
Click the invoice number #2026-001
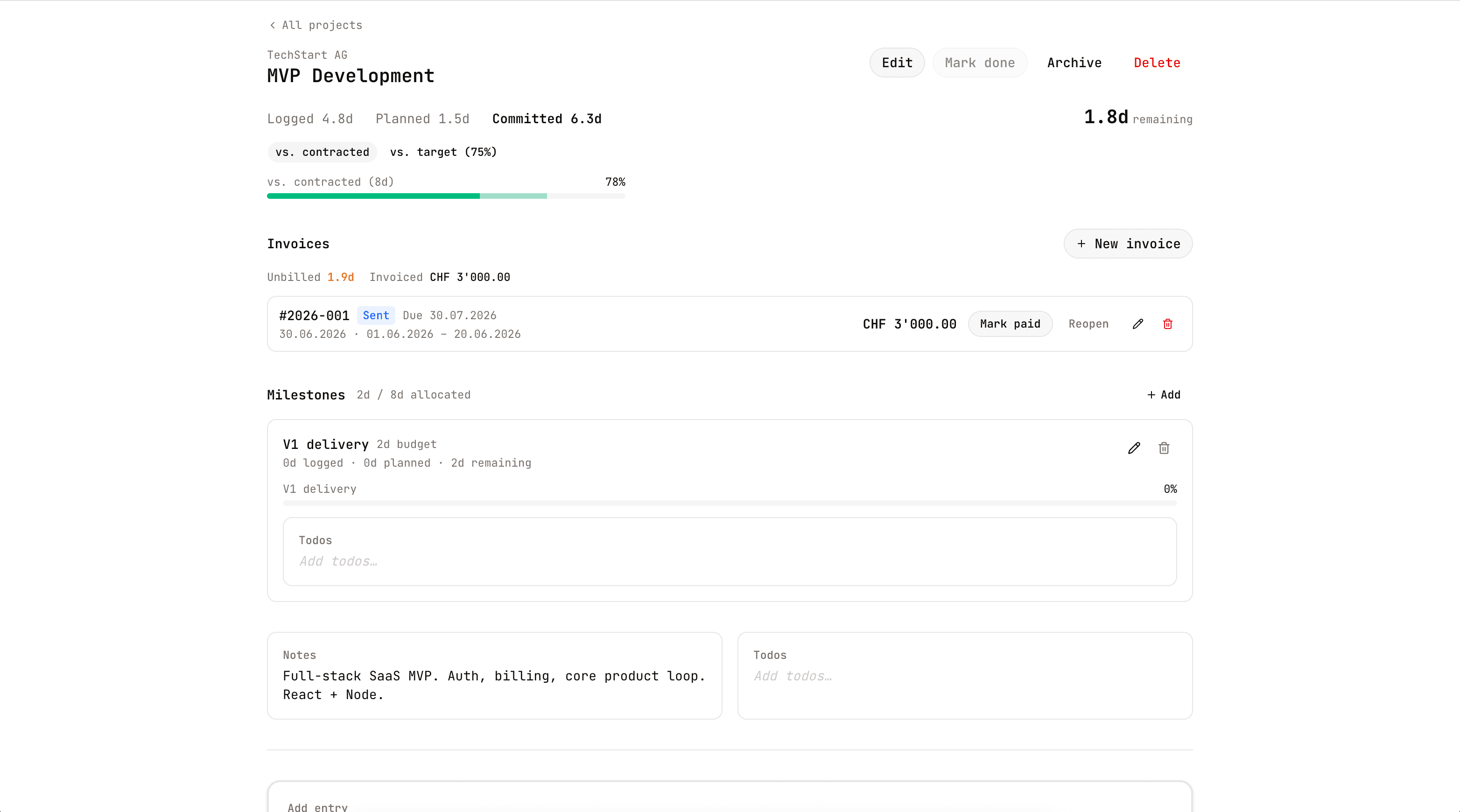point(314,315)
